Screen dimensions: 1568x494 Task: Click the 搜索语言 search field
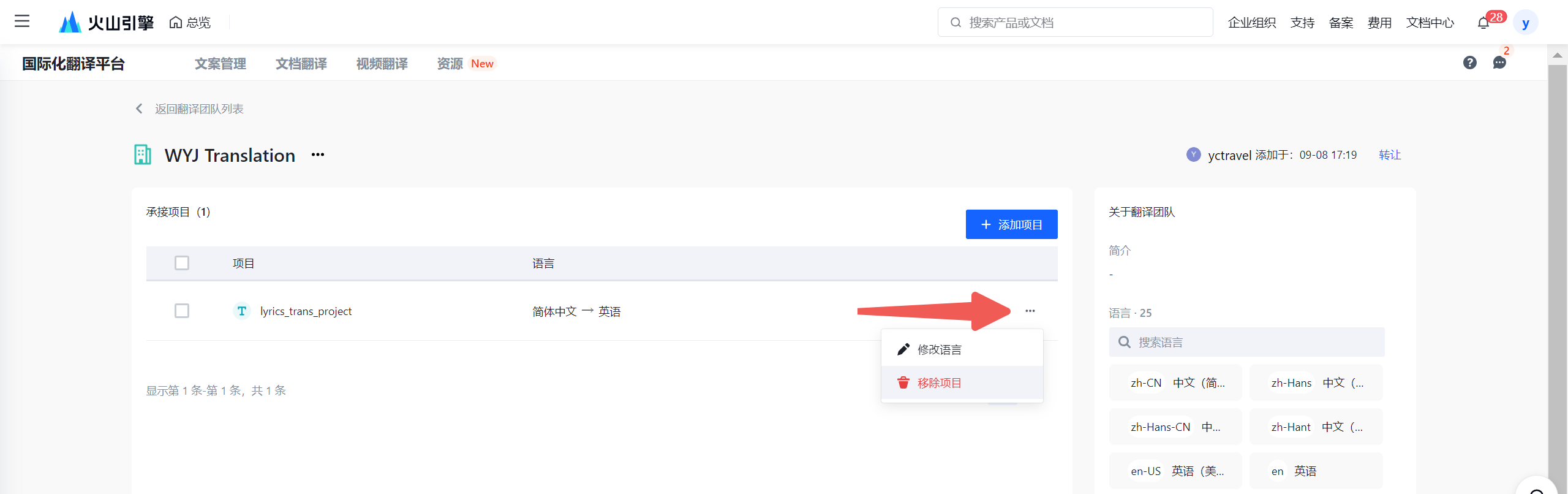coord(1246,342)
